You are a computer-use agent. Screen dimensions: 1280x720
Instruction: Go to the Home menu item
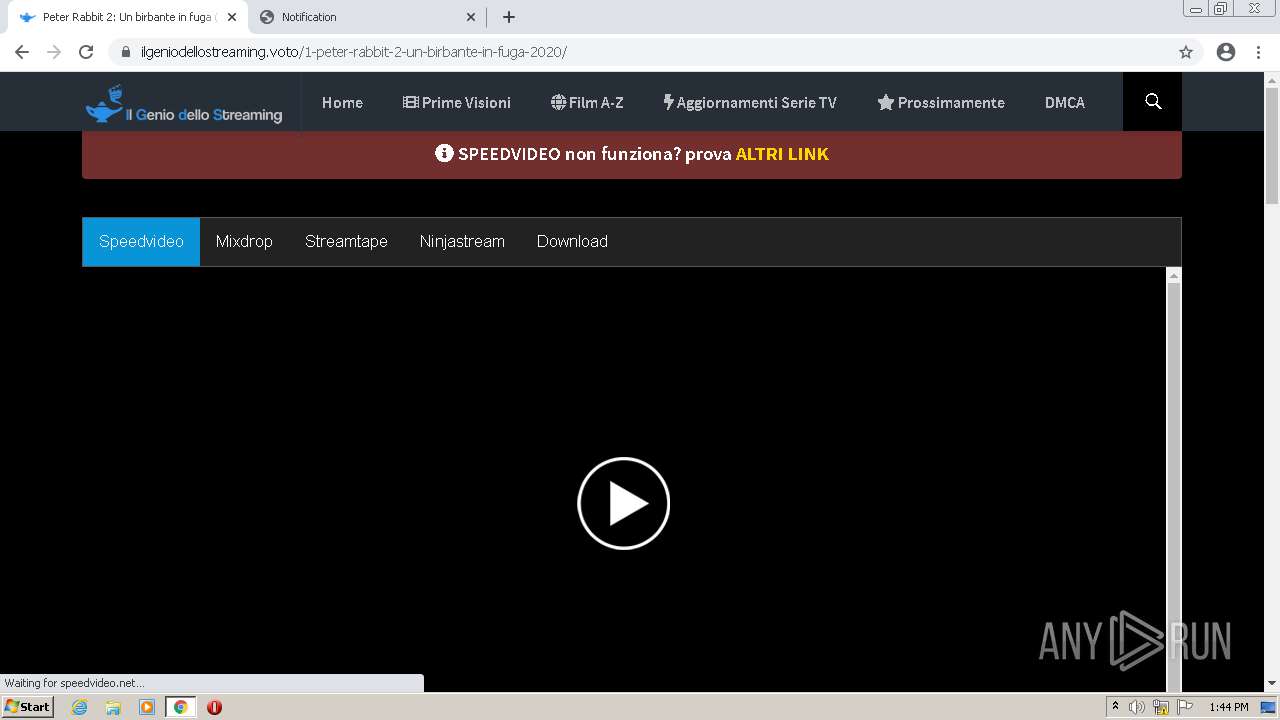pyautogui.click(x=342, y=102)
